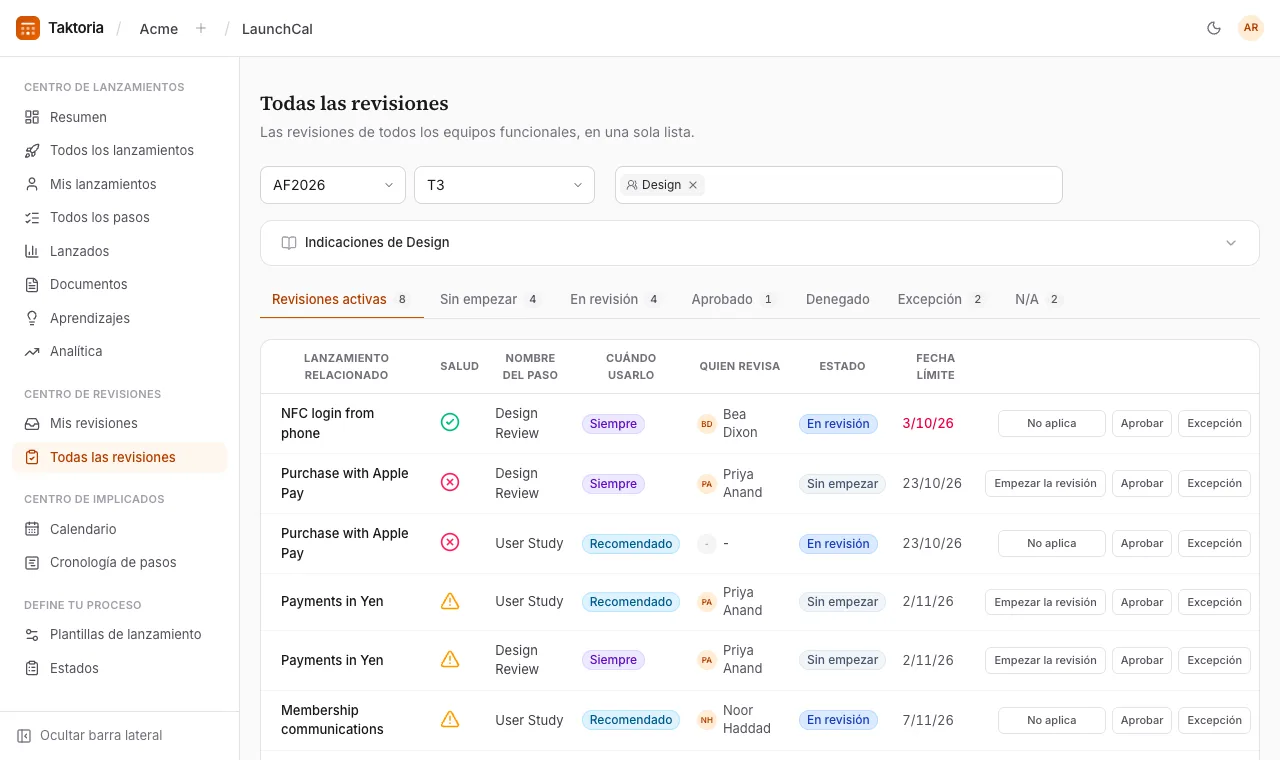Viewport: 1280px width, 760px height.
Task: Switch to the En revisión tab
Action: coord(615,299)
